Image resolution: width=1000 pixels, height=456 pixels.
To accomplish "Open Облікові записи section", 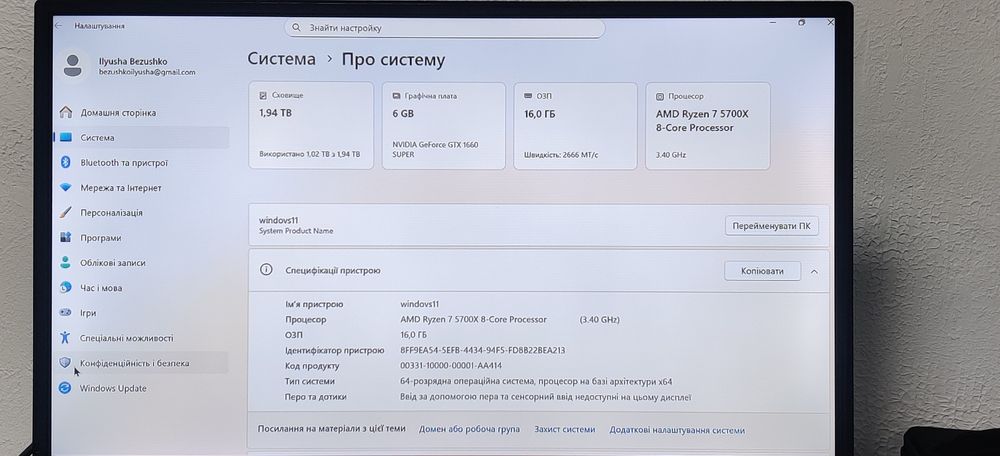I will coord(112,263).
